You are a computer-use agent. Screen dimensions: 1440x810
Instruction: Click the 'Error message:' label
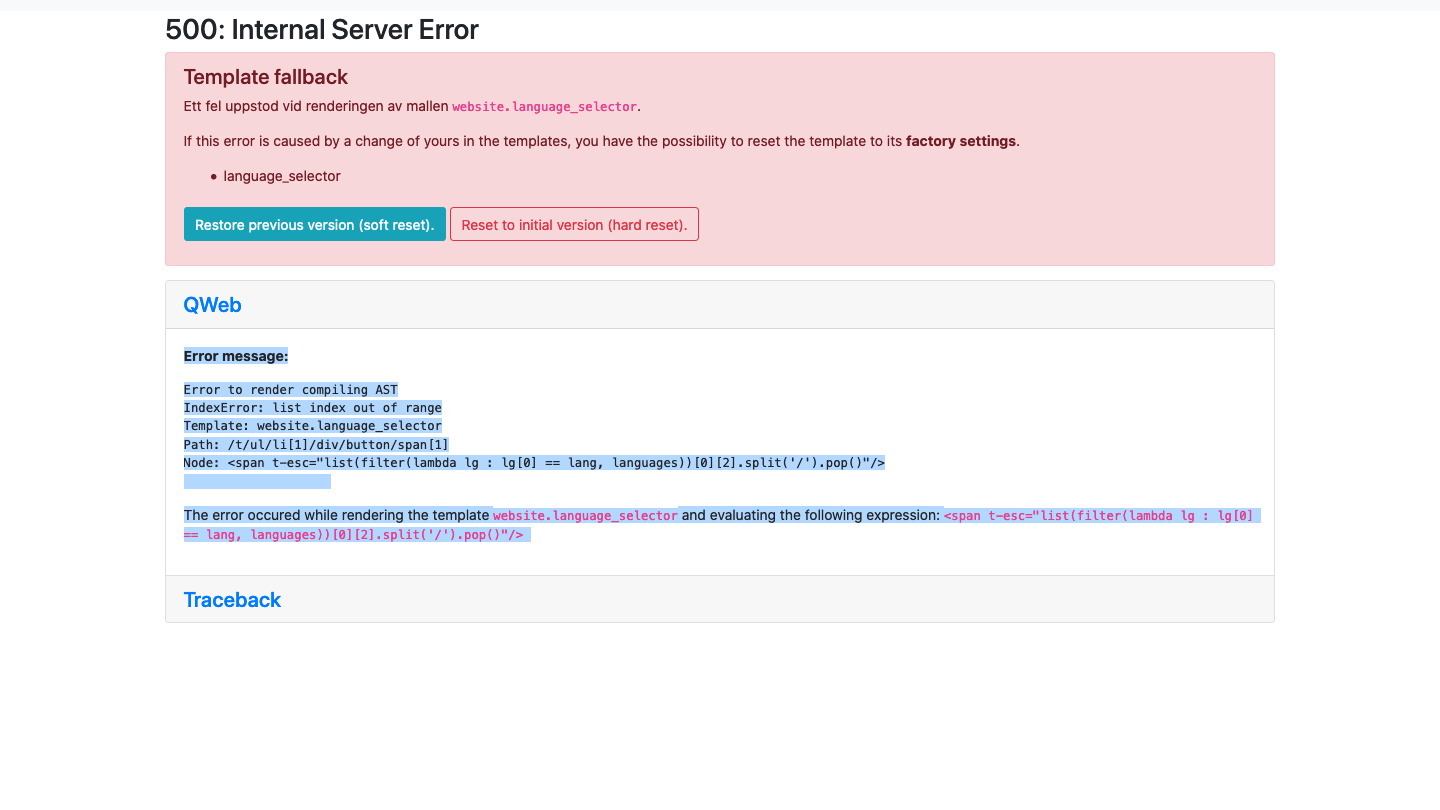pyautogui.click(x=236, y=356)
